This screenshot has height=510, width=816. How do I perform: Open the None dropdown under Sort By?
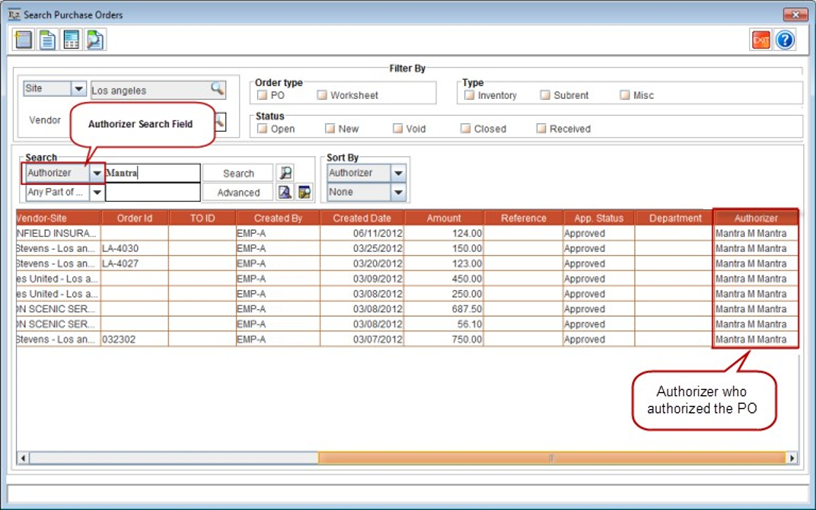398,192
